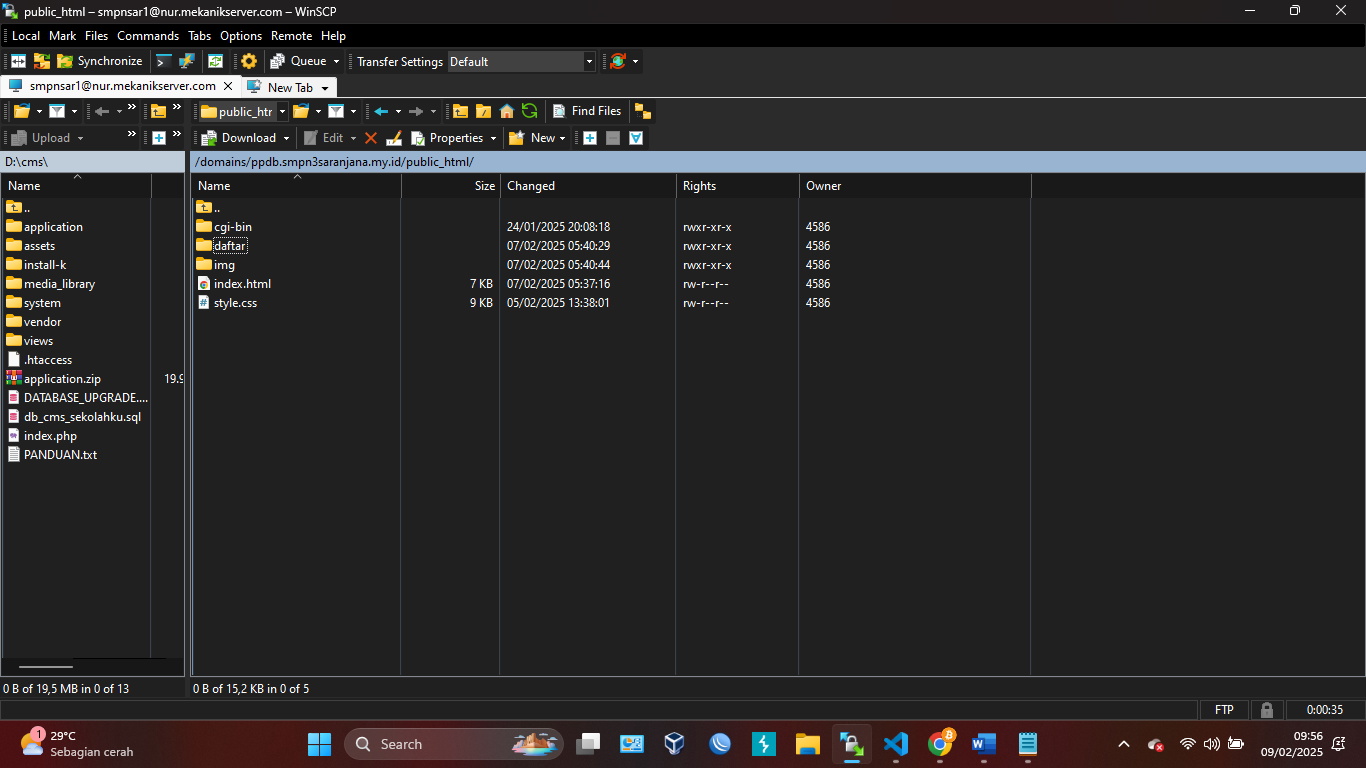Open the Help menu
1366x768 pixels.
pyautogui.click(x=333, y=35)
